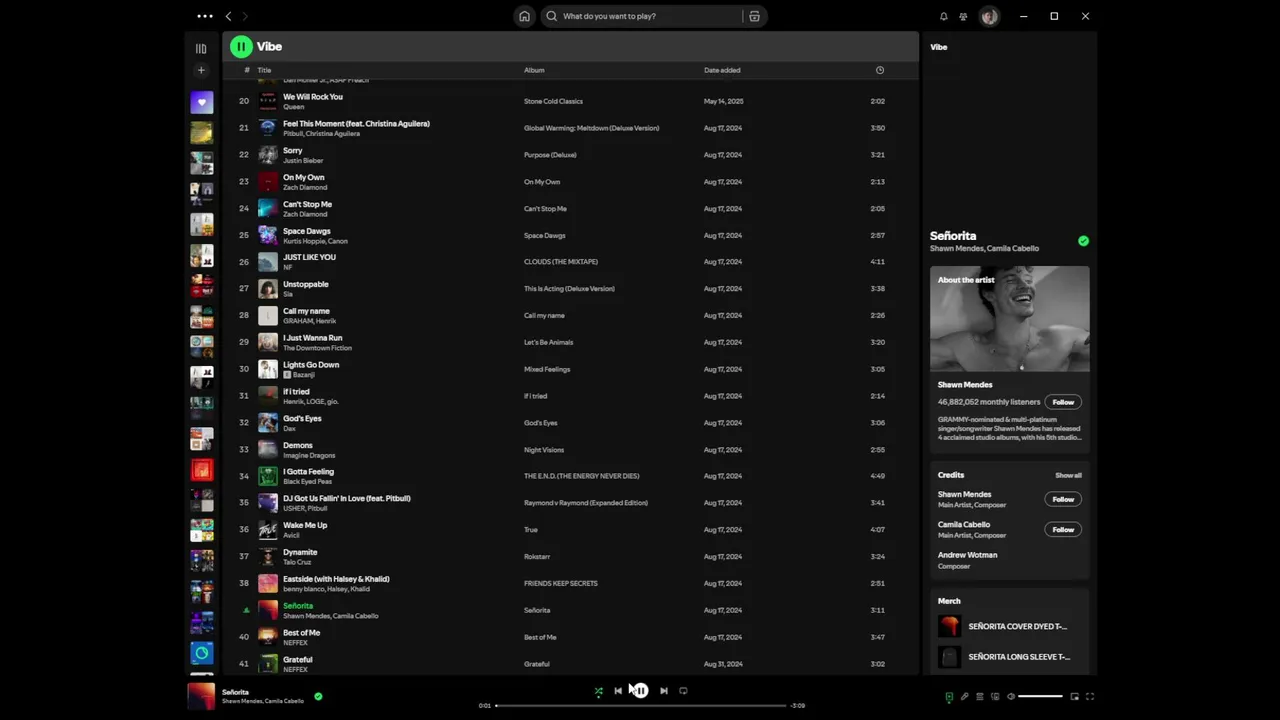
Task: Sort by the # column header
Action: pyautogui.click(x=247, y=70)
